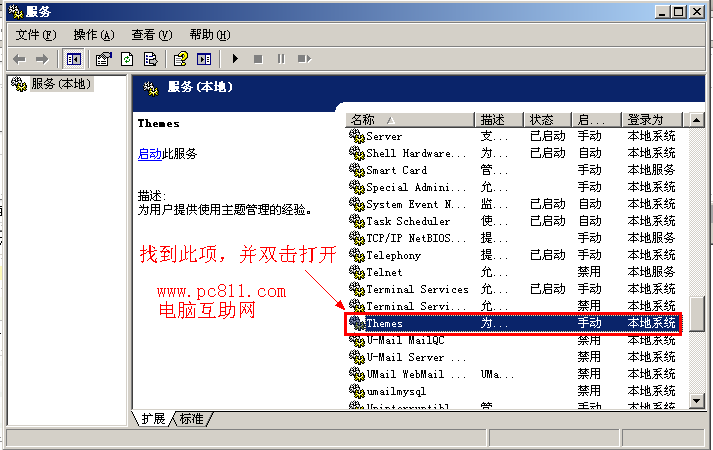The height and width of the screenshot is (450, 713).
Task: Select the UMail WebMail service name
Action: pyautogui.click(x=417, y=375)
